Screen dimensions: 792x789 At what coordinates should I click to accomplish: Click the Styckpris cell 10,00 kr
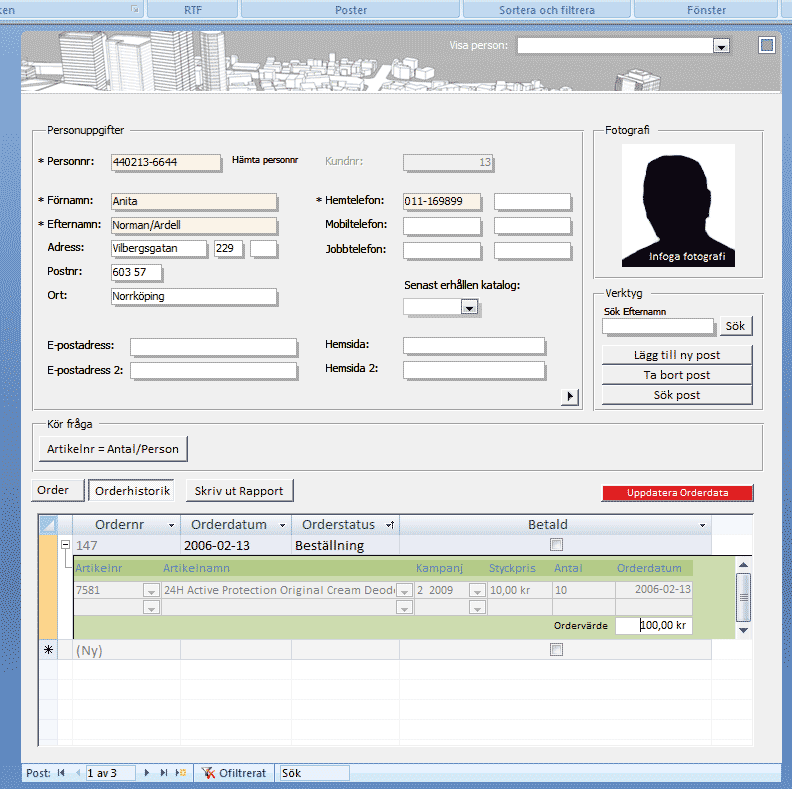[x=520, y=590]
